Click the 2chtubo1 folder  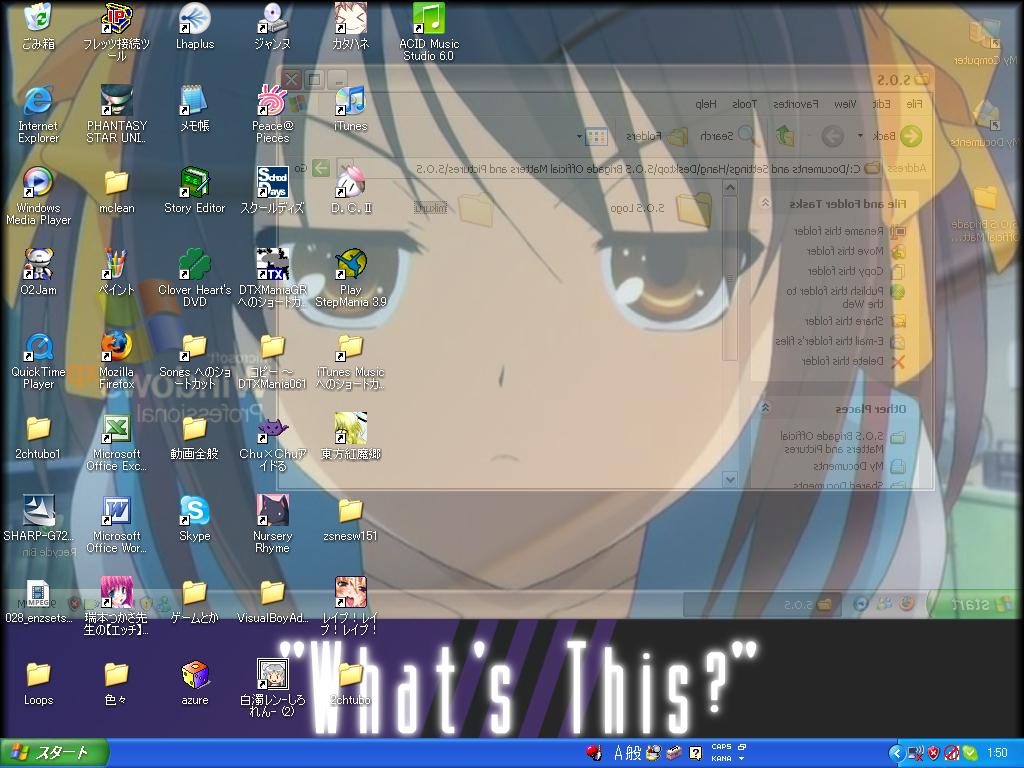(x=38, y=436)
